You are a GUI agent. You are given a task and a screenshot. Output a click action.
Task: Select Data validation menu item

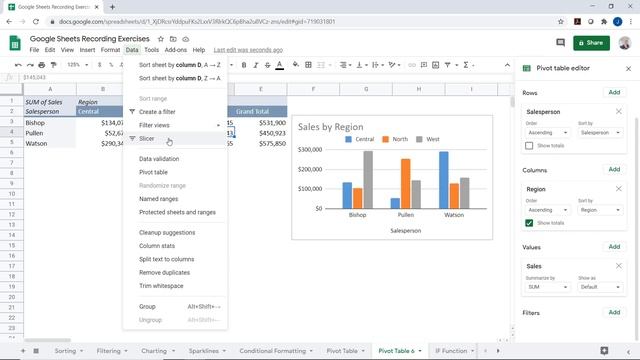(175, 159)
